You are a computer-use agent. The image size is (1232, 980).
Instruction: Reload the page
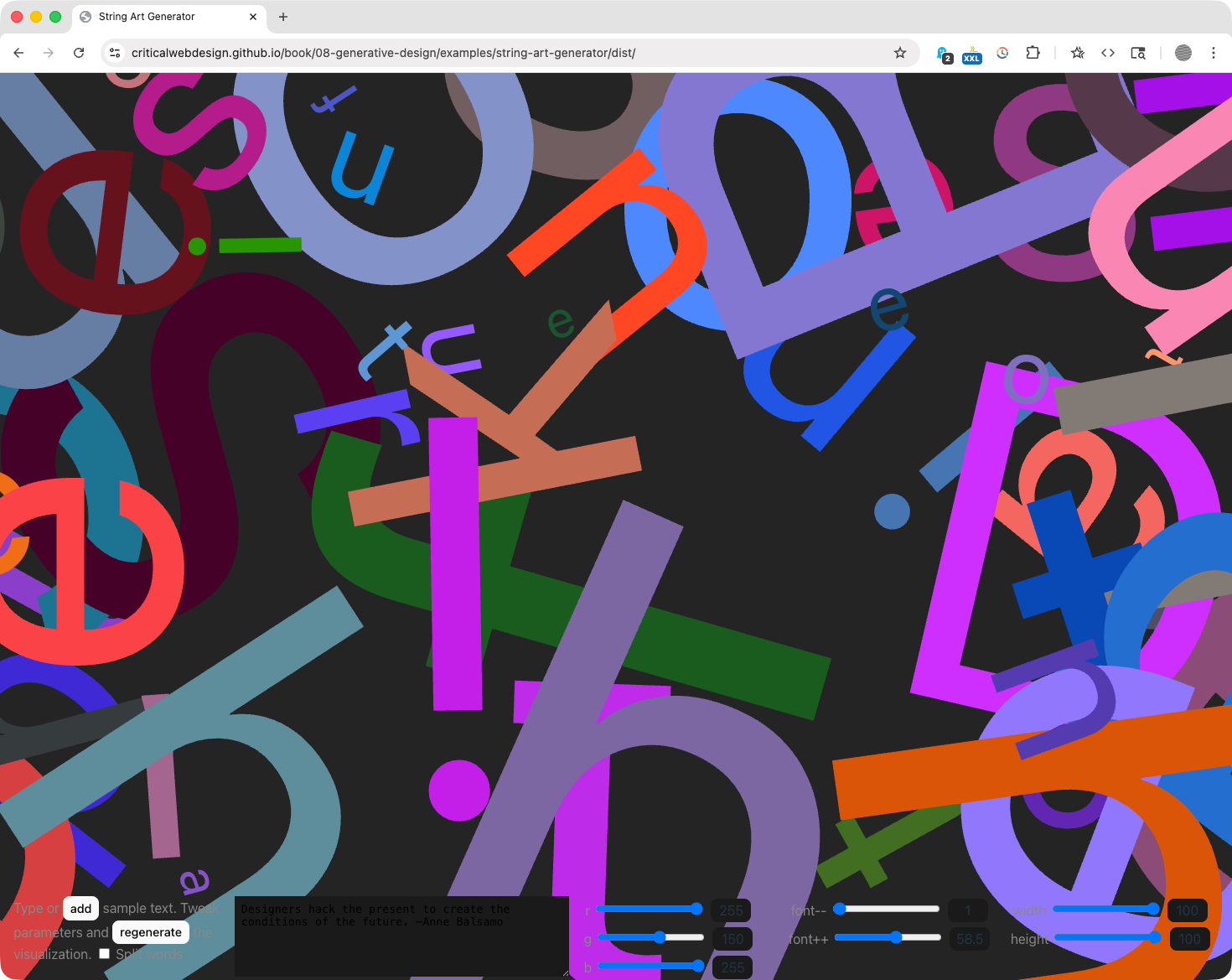(79, 53)
